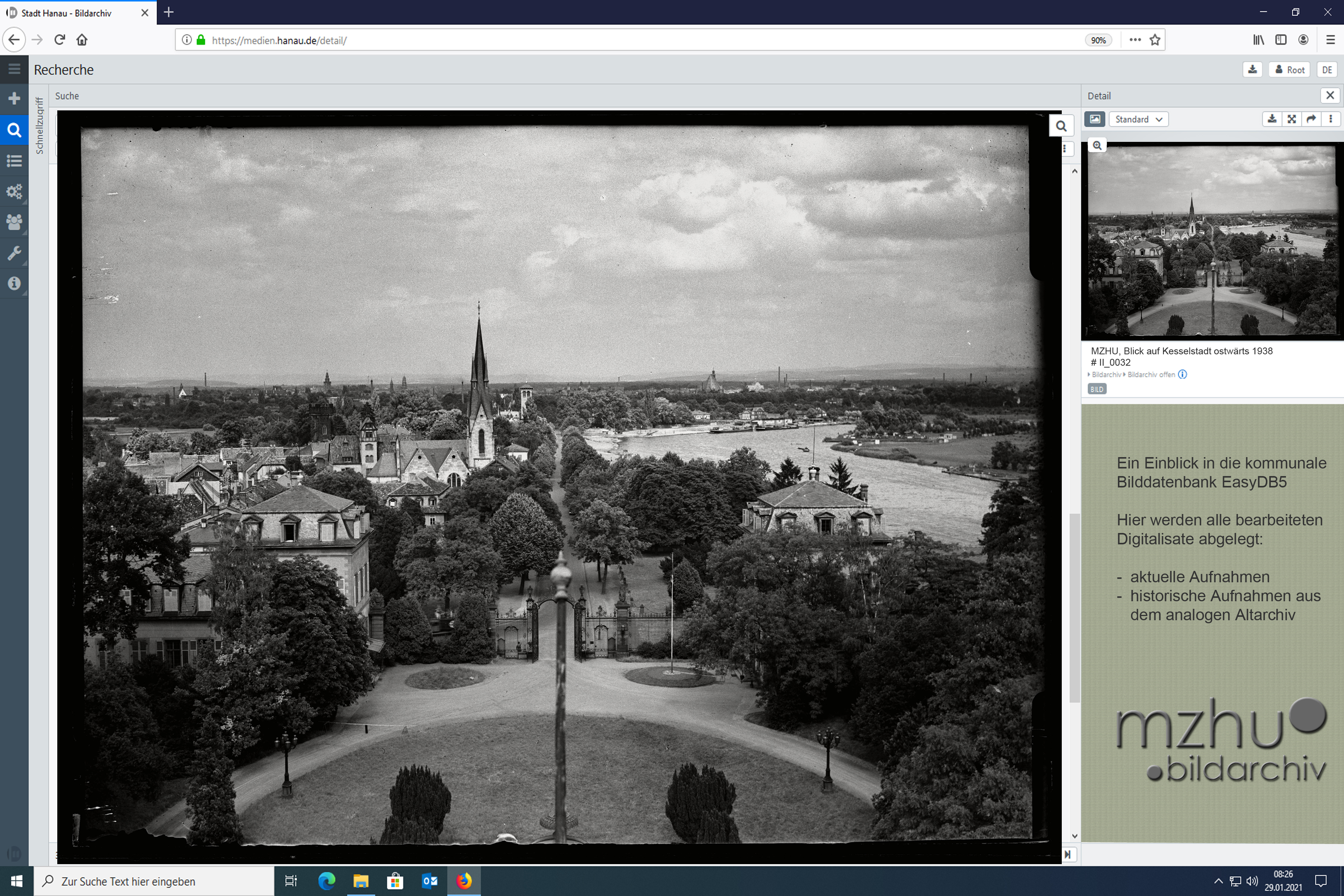Click the download icon in Detail toolbar
This screenshot has width=1344, height=896.
click(1272, 119)
